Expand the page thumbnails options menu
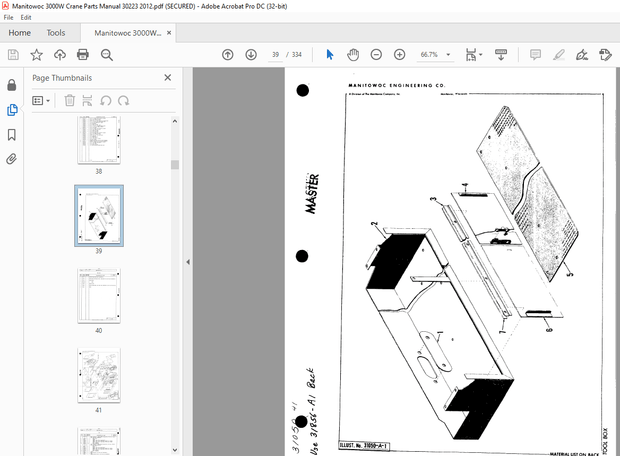 point(41,100)
